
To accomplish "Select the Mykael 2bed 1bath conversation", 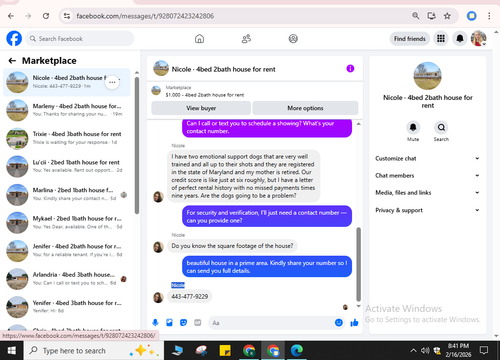I will click(x=67, y=223).
